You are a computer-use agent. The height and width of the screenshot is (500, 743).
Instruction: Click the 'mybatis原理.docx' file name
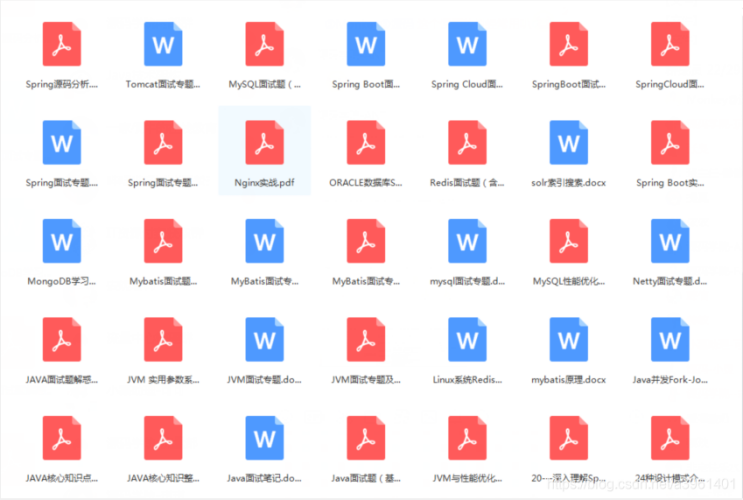pos(569,380)
